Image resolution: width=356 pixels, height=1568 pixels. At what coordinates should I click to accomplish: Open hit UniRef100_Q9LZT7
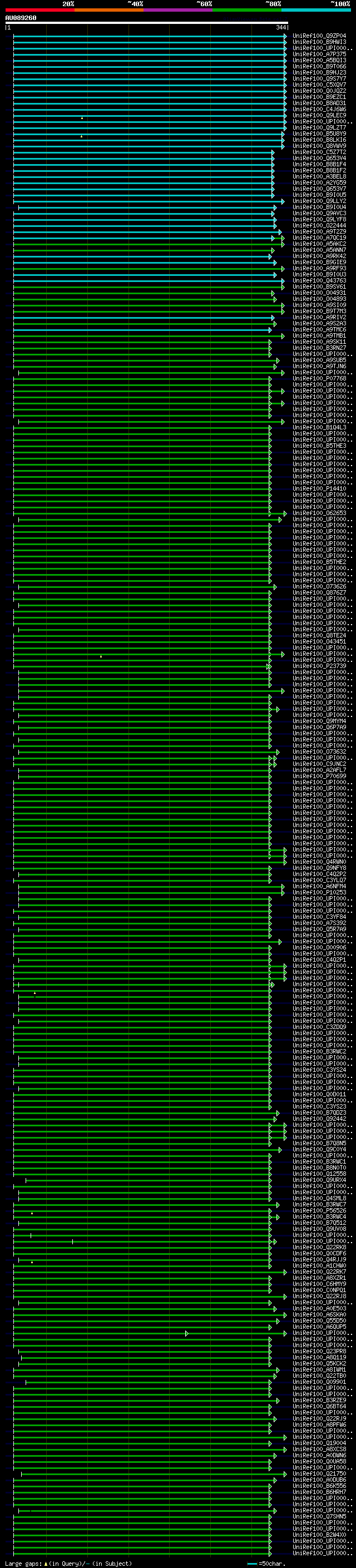point(319,128)
